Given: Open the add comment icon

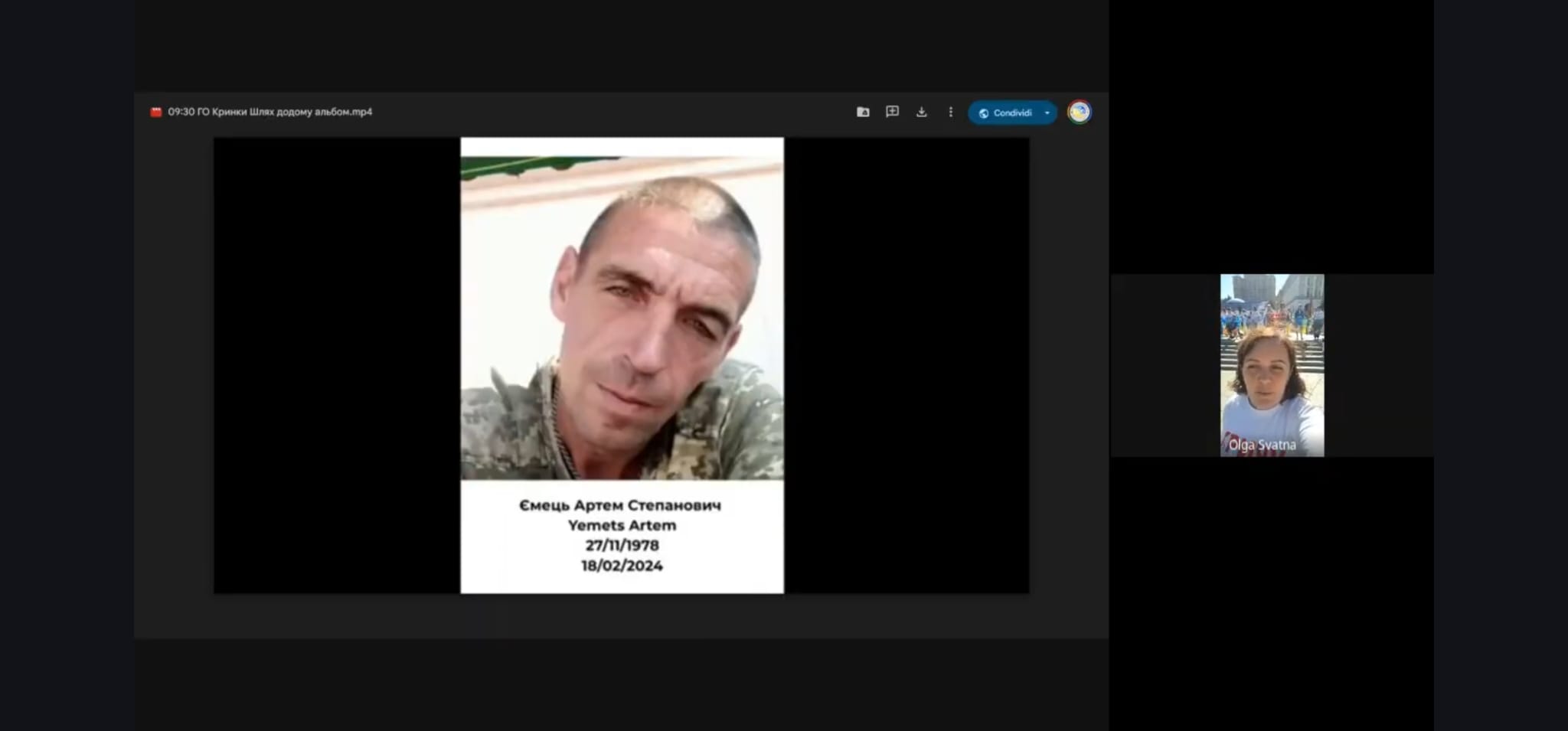Looking at the screenshot, I should (x=892, y=112).
